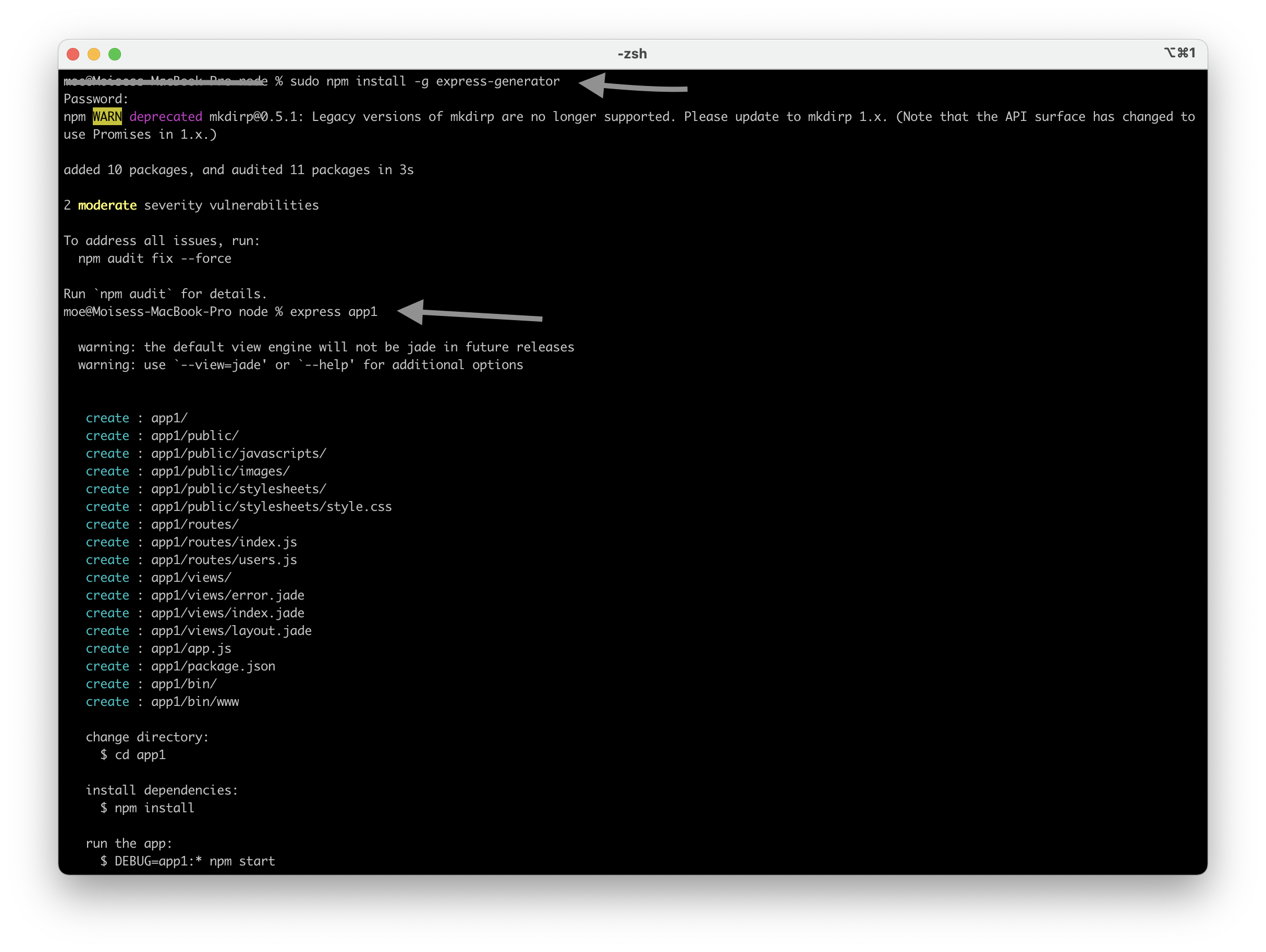Click the 'app1/views/layout.jade' entry
The height and width of the screenshot is (952, 1266).
coord(231,631)
